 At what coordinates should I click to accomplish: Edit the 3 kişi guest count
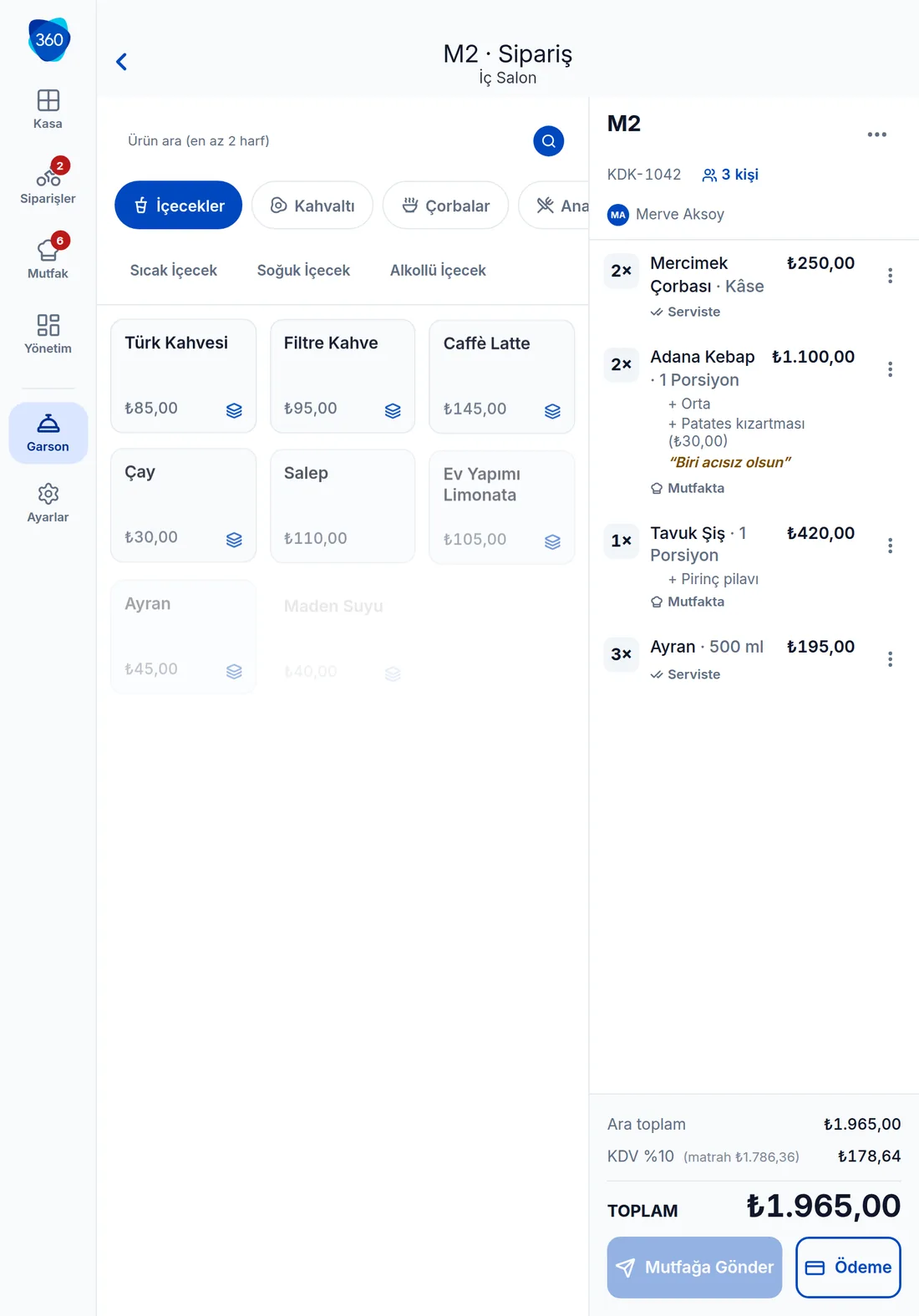730,175
